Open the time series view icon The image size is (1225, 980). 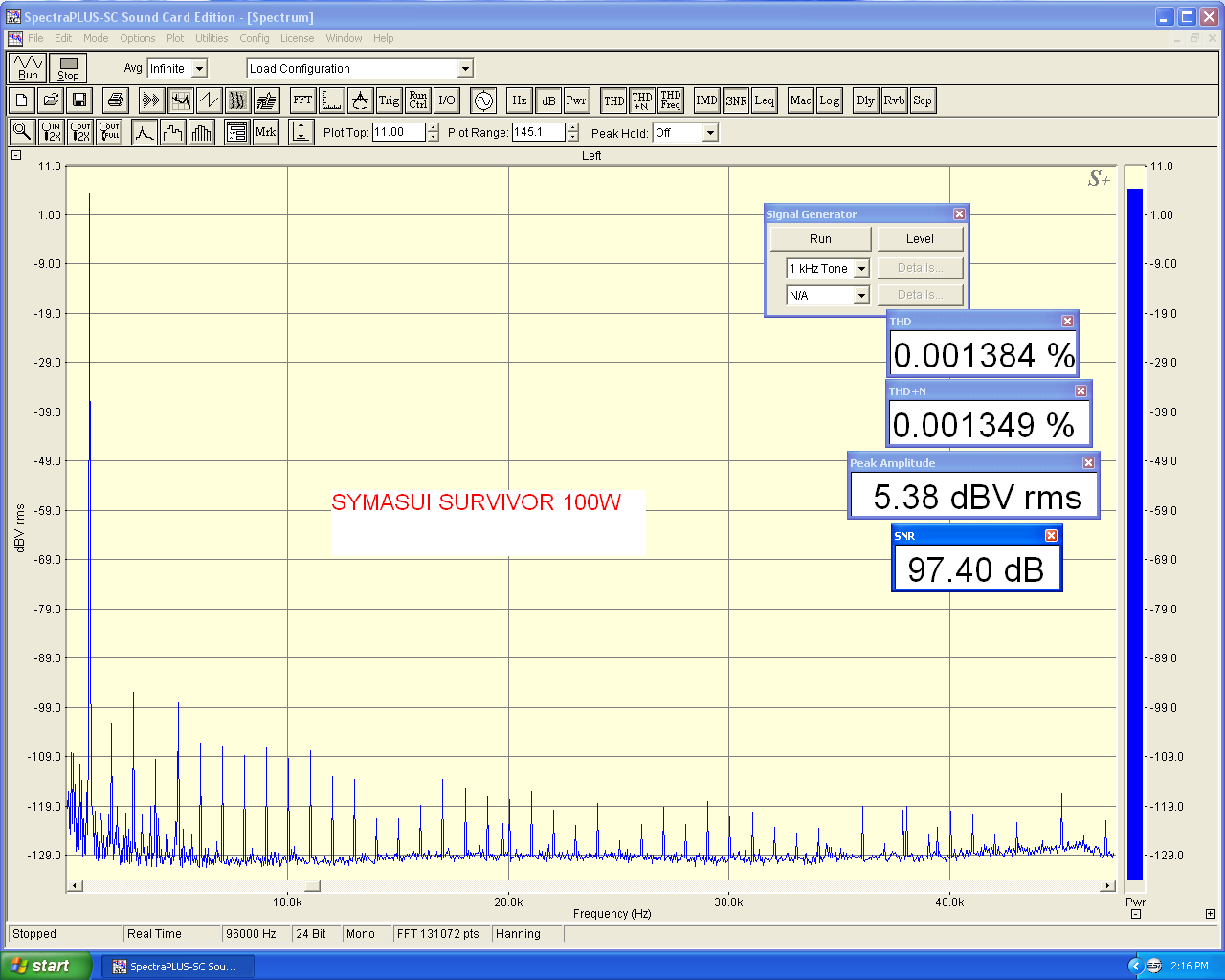[x=151, y=100]
